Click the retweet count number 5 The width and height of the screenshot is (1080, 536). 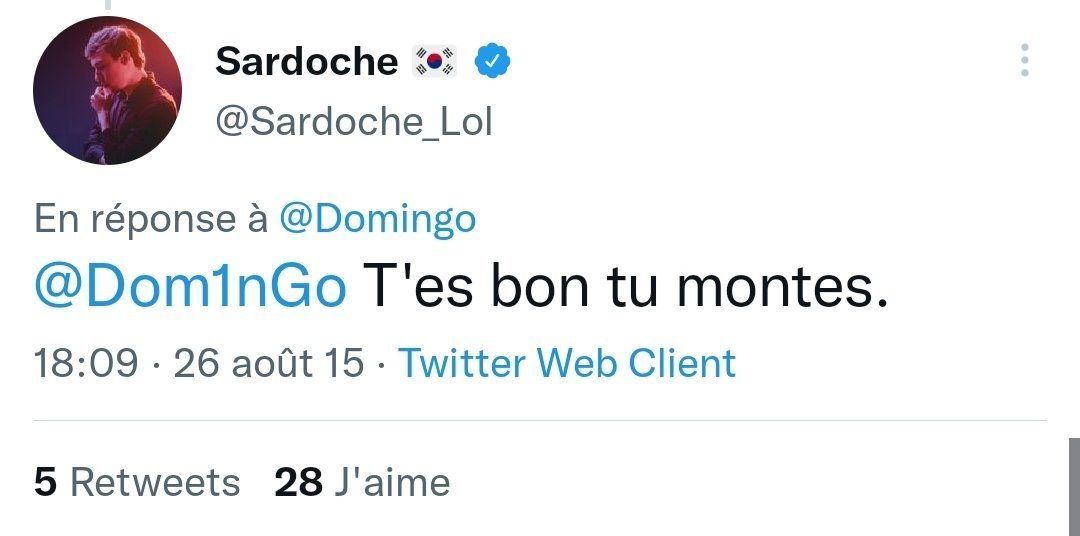[45, 483]
